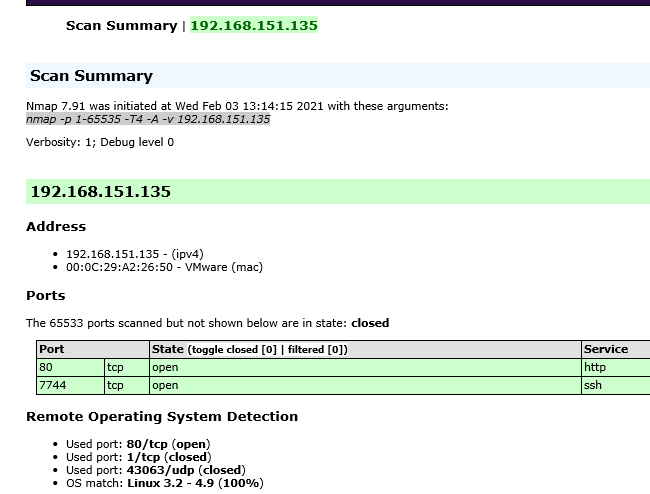Click the VMware MAC address entry
Image resolution: width=650 pixels, height=494 pixels.
pos(164,267)
